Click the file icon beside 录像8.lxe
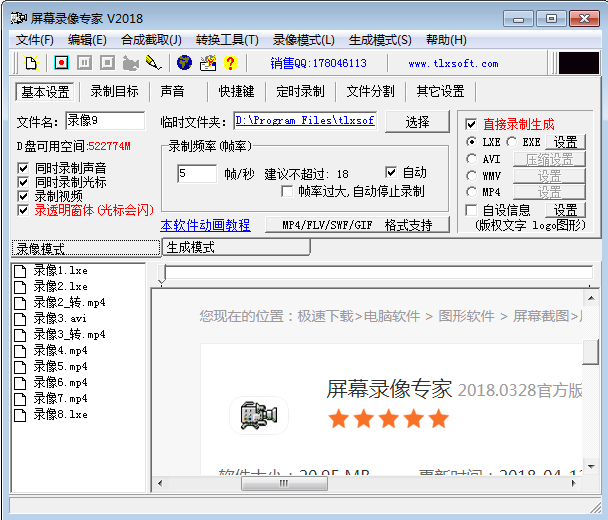608x520 pixels. (x=20, y=415)
